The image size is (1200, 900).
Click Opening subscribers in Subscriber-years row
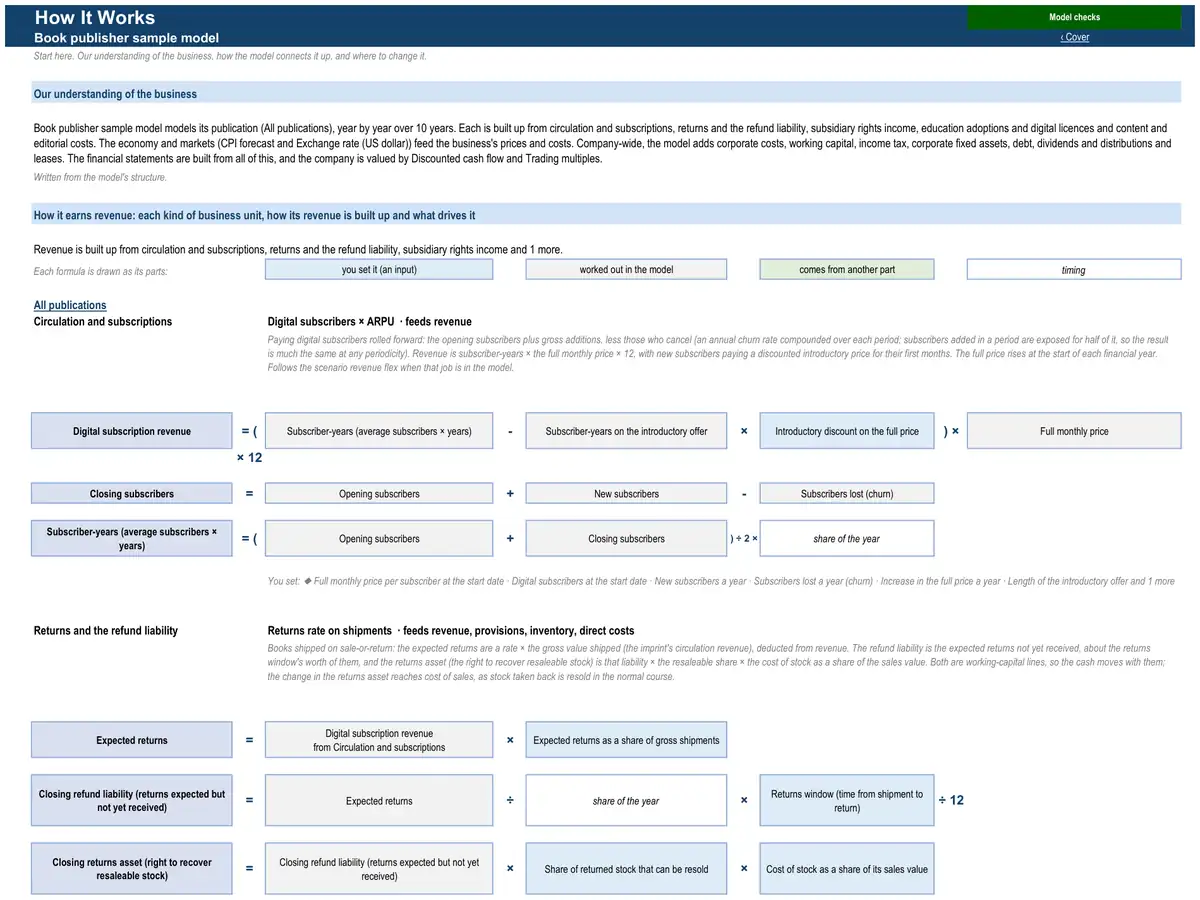[x=379, y=538]
